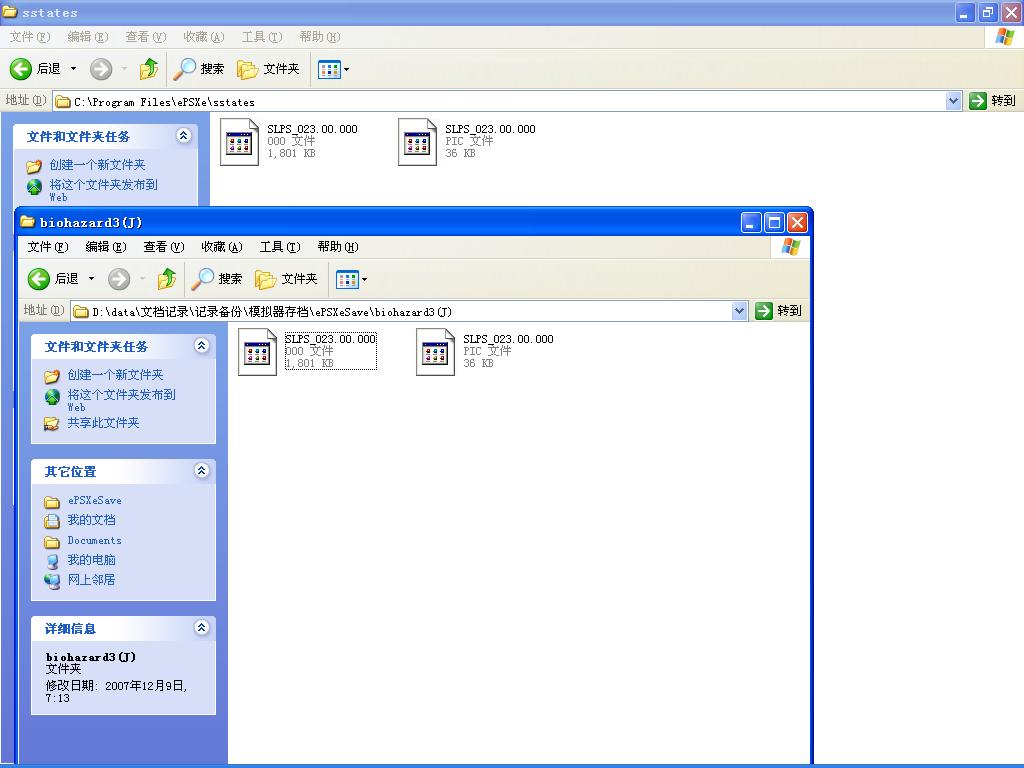Collapse the 其它位置 panel section
The height and width of the screenshot is (768, 1024).
point(201,471)
